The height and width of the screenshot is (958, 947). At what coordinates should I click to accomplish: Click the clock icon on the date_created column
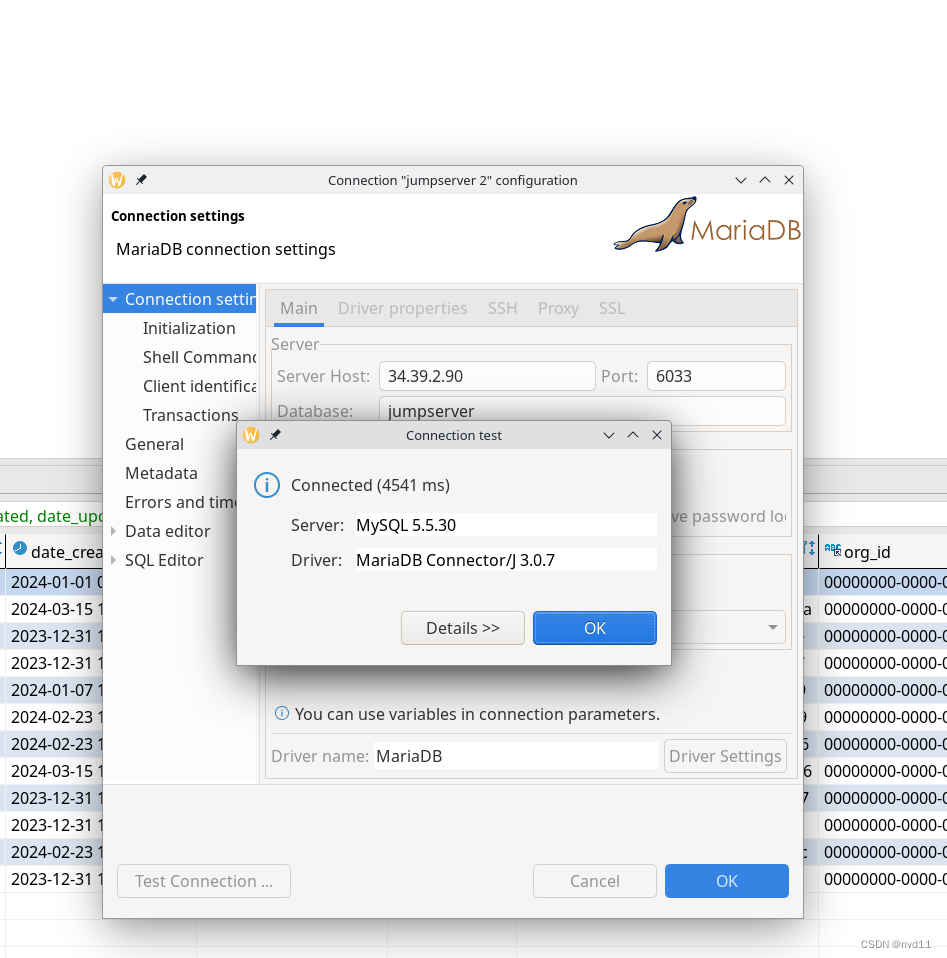pyautogui.click(x=20, y=548)
